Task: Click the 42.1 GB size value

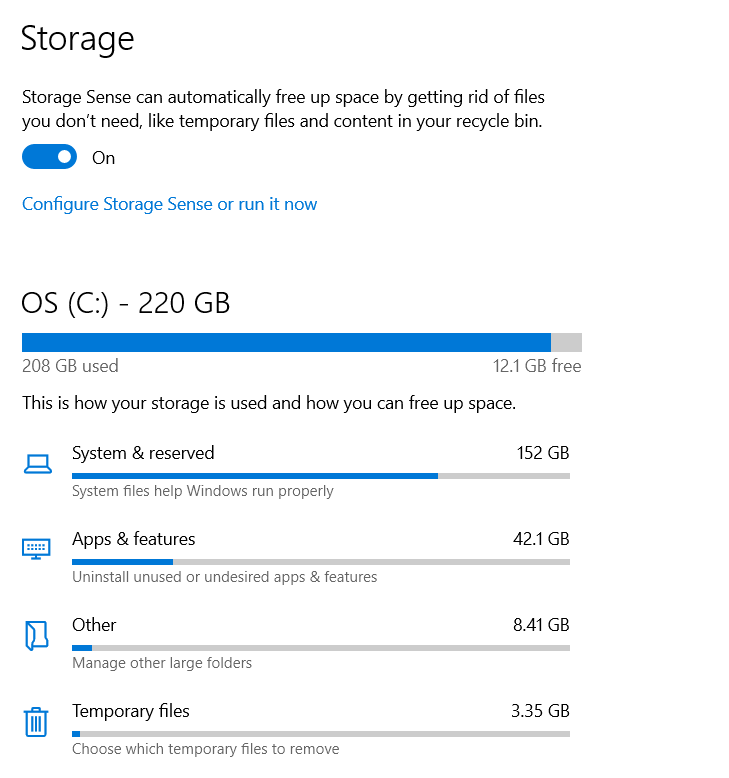Action: [540, 539]
